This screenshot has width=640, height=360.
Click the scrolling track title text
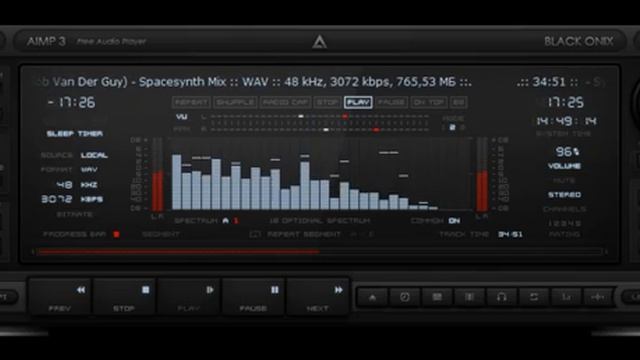pyautogui.click(x=253, y=82)
